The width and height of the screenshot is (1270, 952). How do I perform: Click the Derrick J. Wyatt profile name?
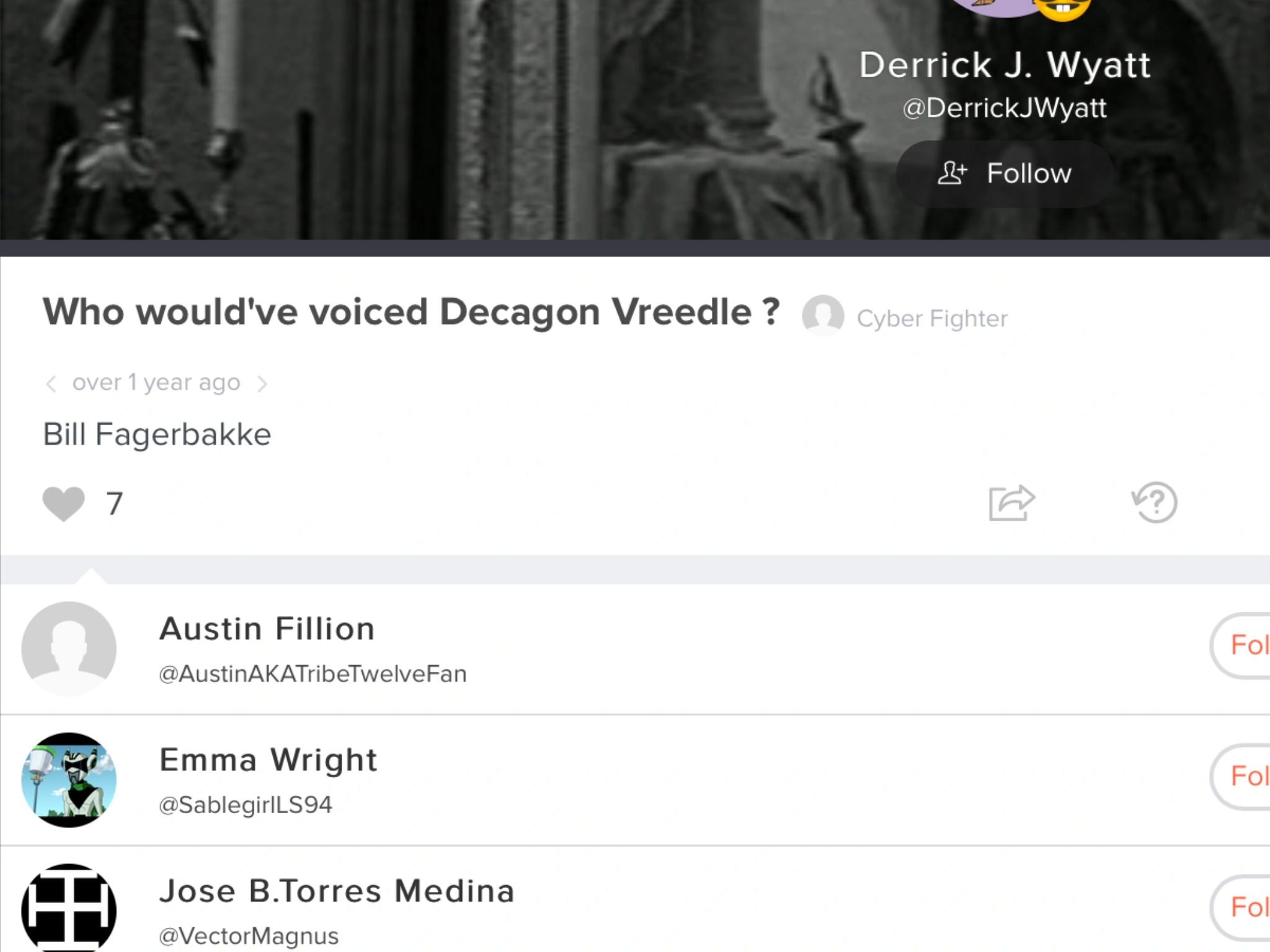point(1005,64)
